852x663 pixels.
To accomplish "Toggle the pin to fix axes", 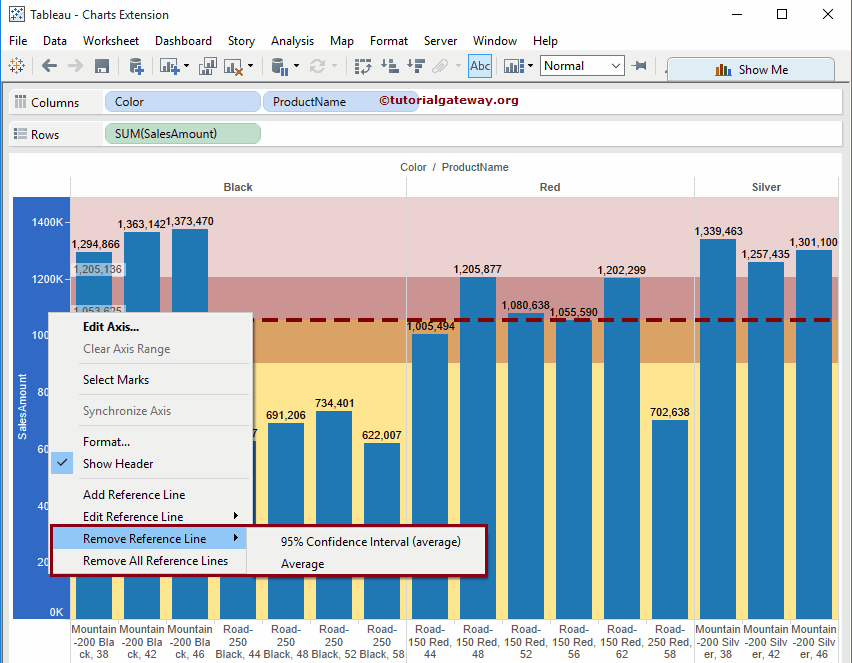I will click(638, 65).
